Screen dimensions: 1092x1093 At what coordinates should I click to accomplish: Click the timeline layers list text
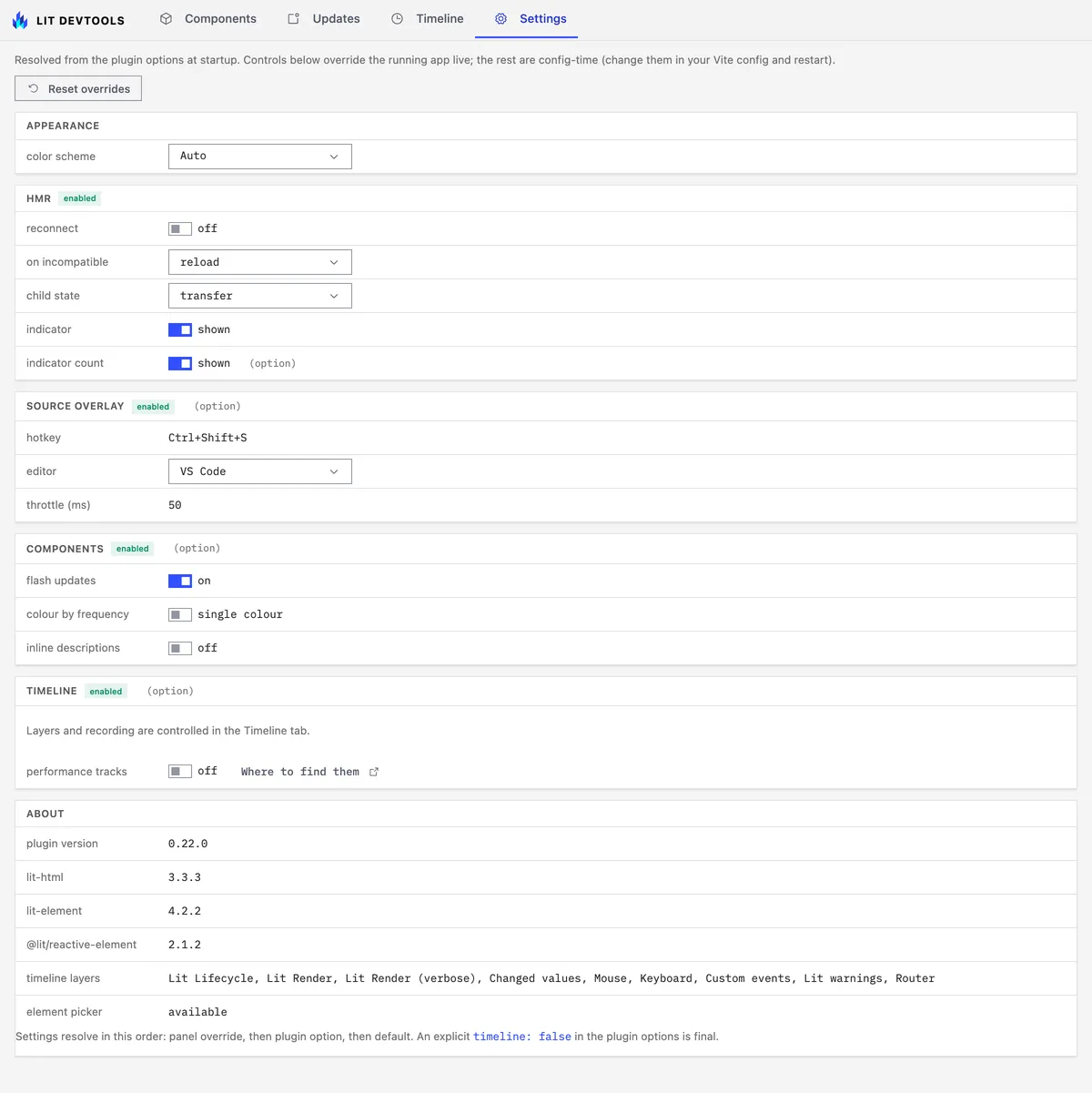point(551,978)
